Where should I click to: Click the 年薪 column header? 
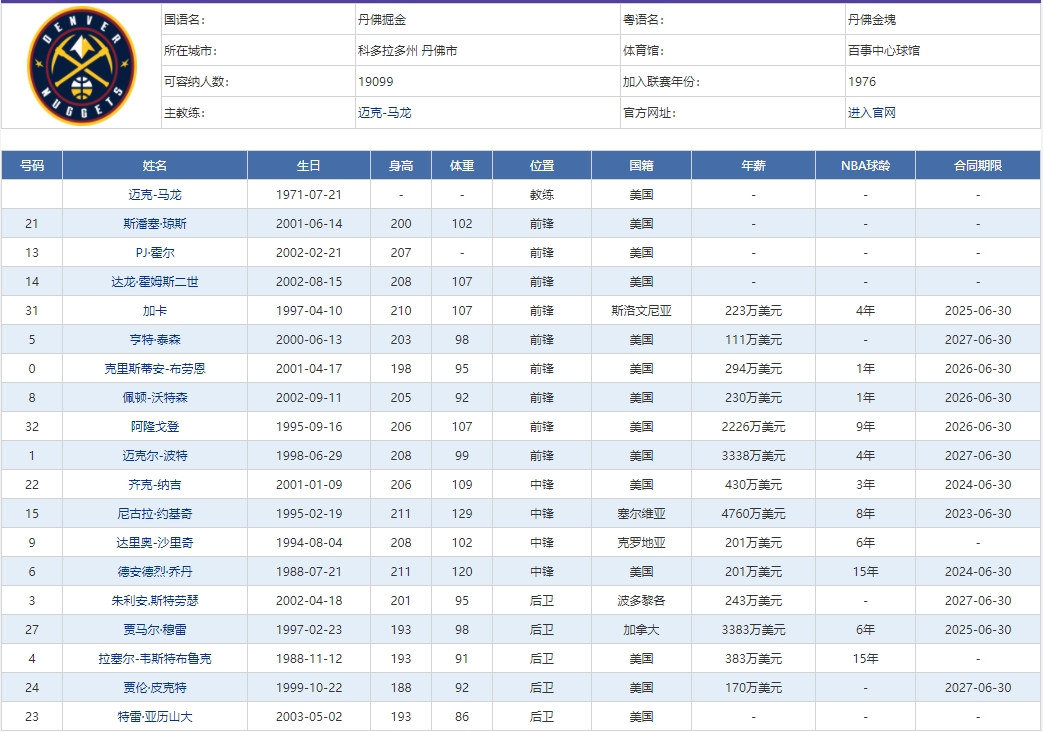(755, 164)
